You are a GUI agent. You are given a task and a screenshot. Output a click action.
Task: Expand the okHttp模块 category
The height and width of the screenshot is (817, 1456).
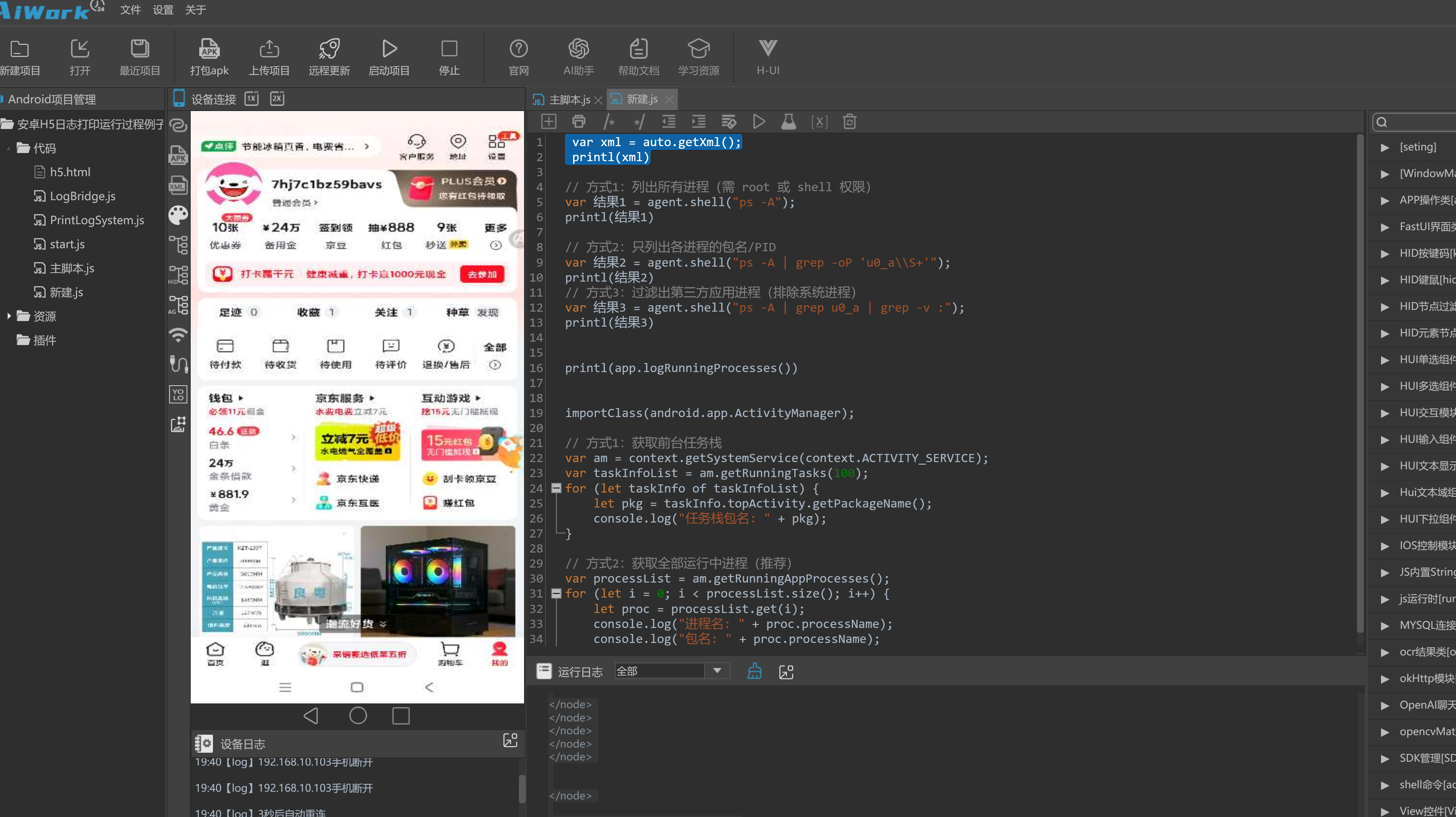(x=1385, y=679)
